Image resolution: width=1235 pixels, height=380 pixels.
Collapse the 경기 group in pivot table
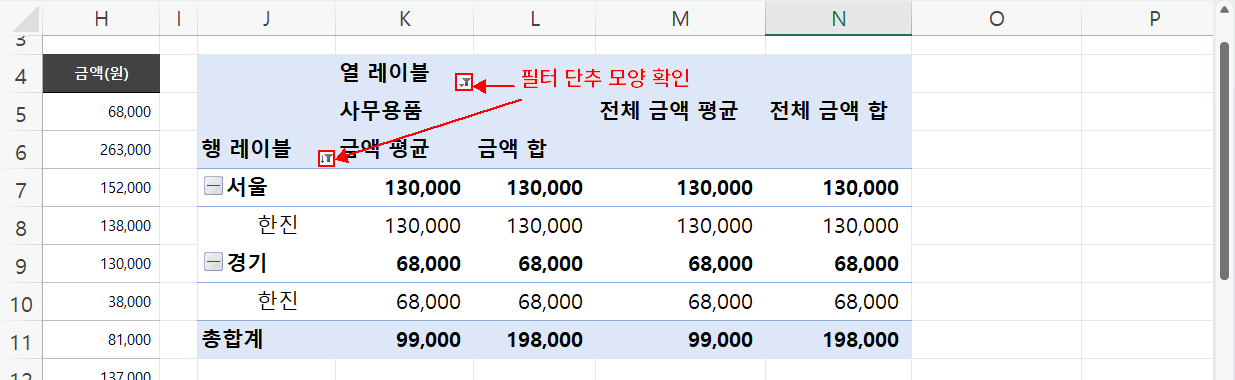tap(212, 262)
